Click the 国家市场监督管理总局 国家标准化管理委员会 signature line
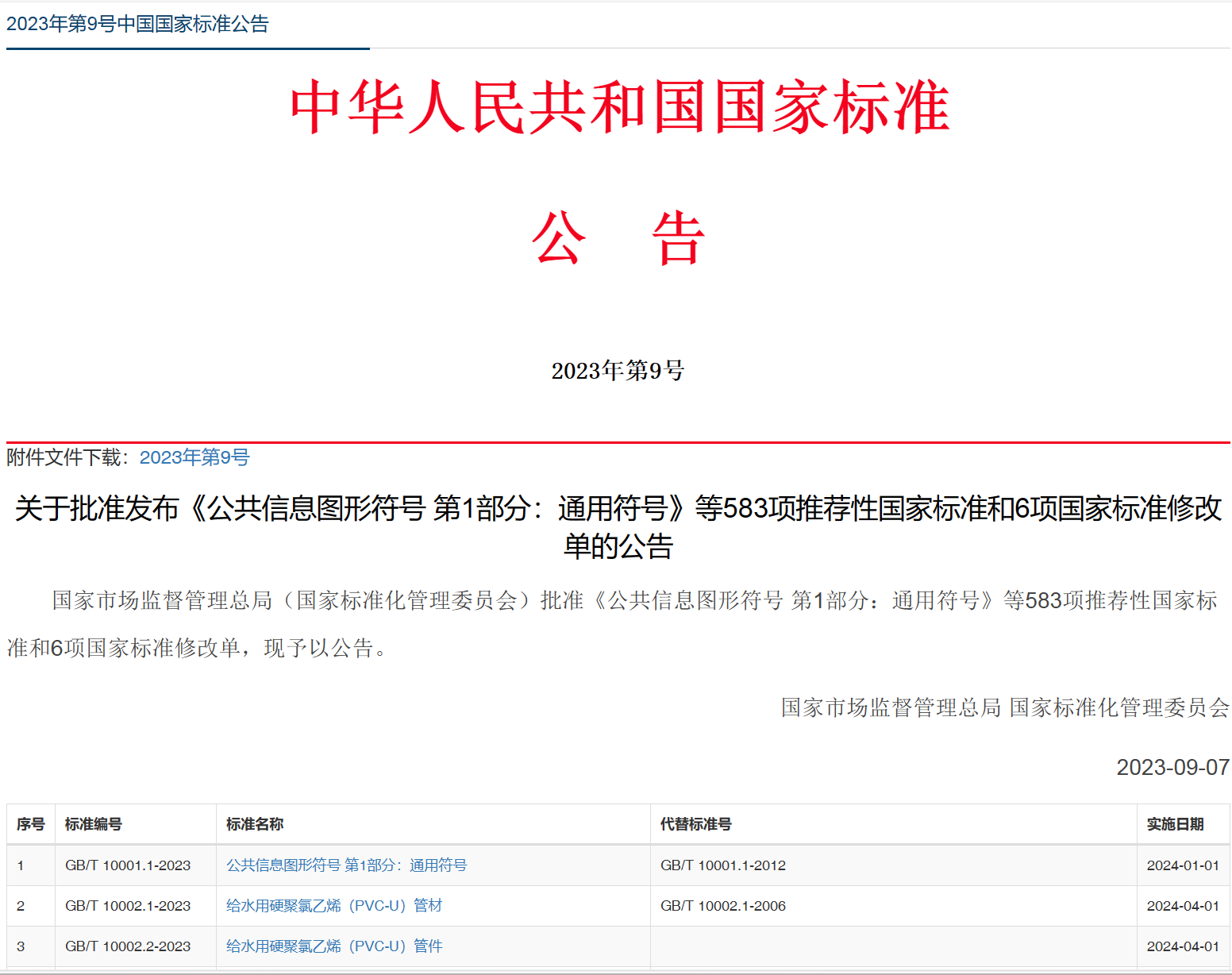The height and width of the screenshot is (975, 1232). click(x=1005, y=707)
